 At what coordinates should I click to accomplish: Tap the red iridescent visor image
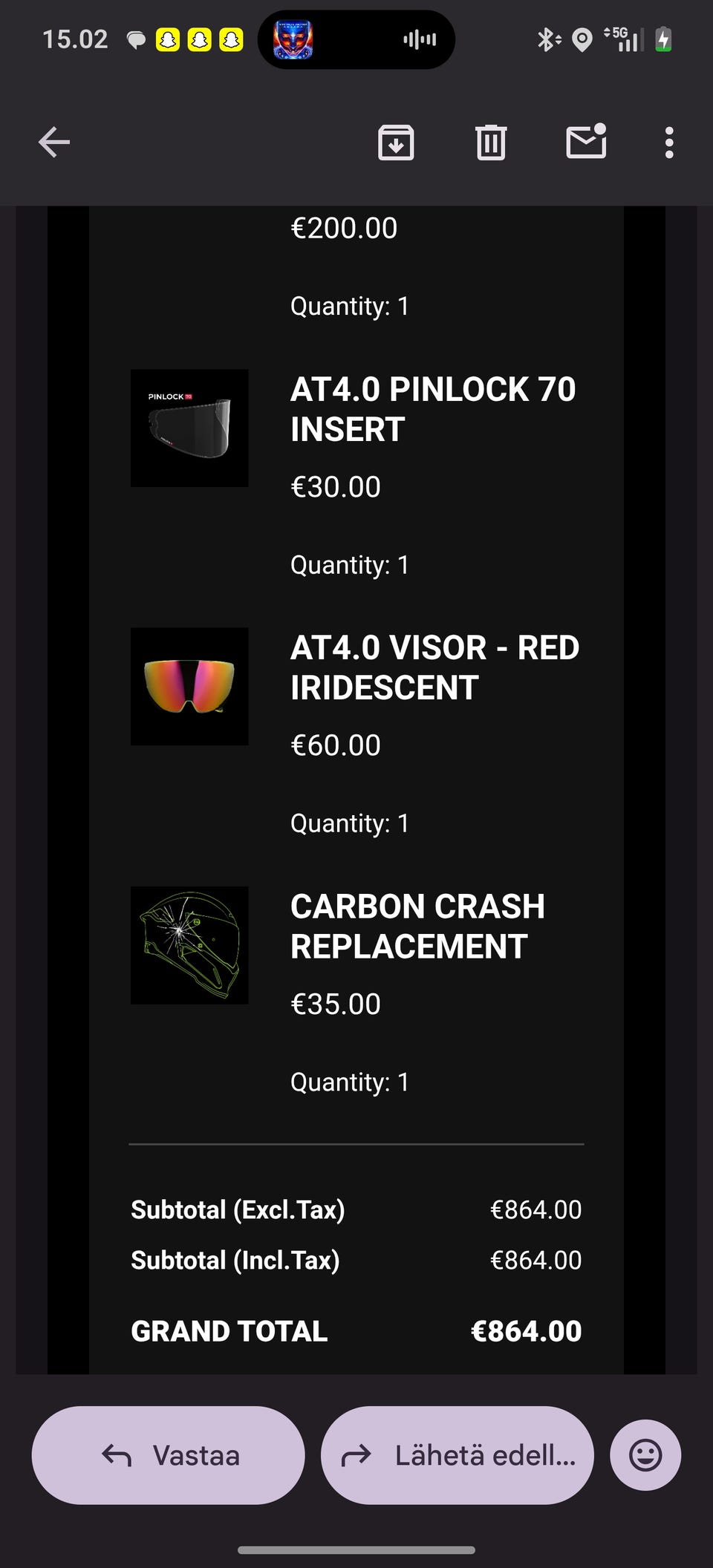tap(189, 686)
